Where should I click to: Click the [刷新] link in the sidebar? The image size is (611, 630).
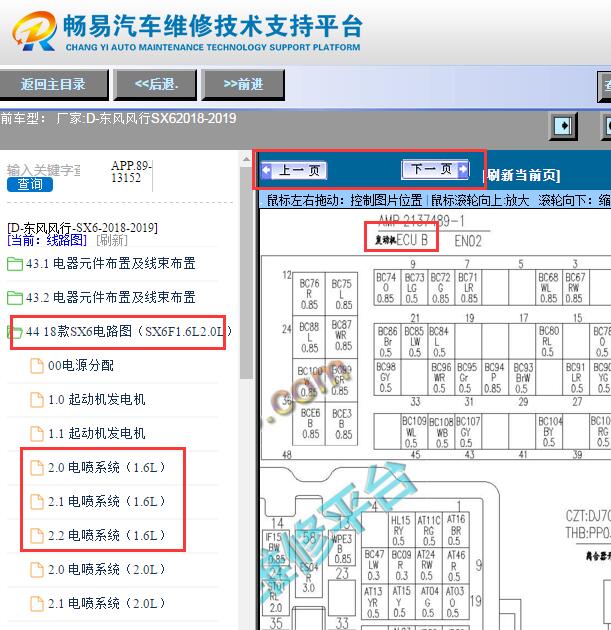(x=112, y=240)
